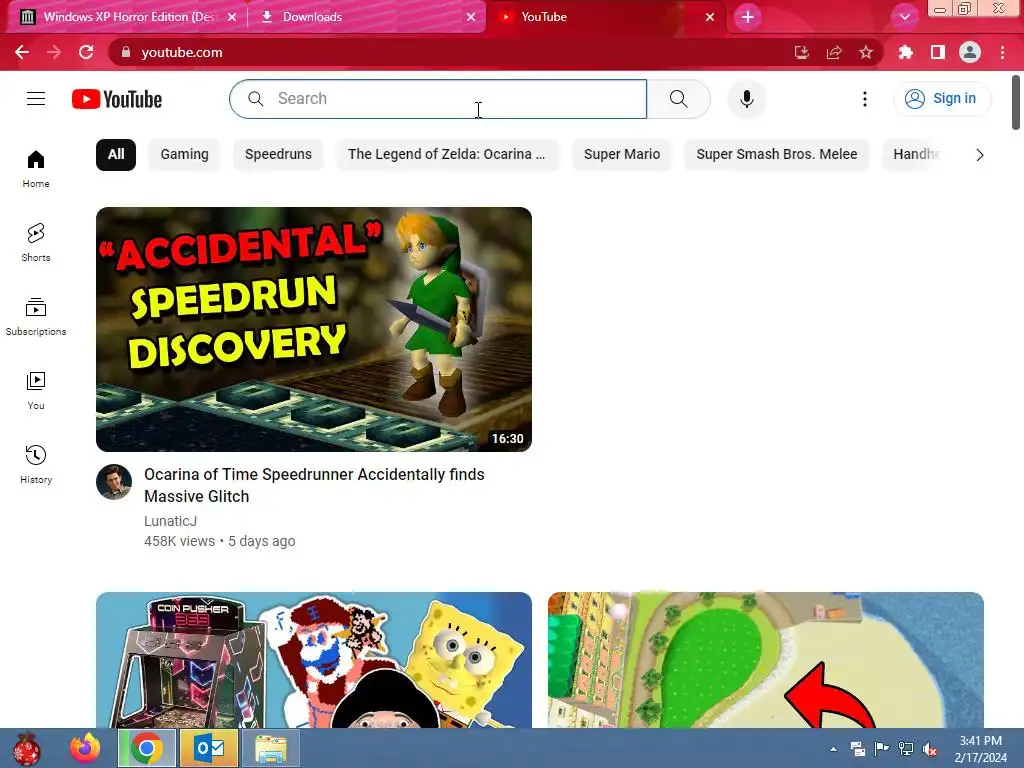Toggle the Chrome side panel
Viewport: 1024px width, 768px height.
point(938,52)
